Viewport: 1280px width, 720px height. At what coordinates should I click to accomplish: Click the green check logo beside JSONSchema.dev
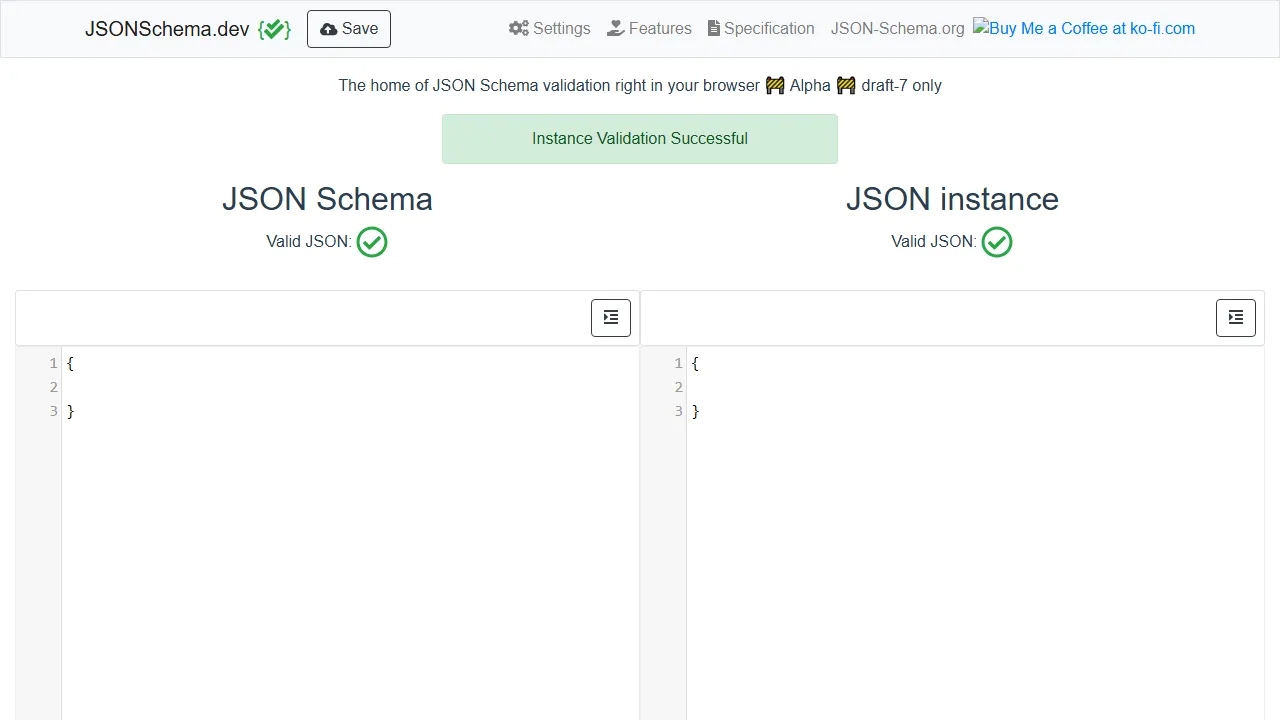tap(273, 28)
